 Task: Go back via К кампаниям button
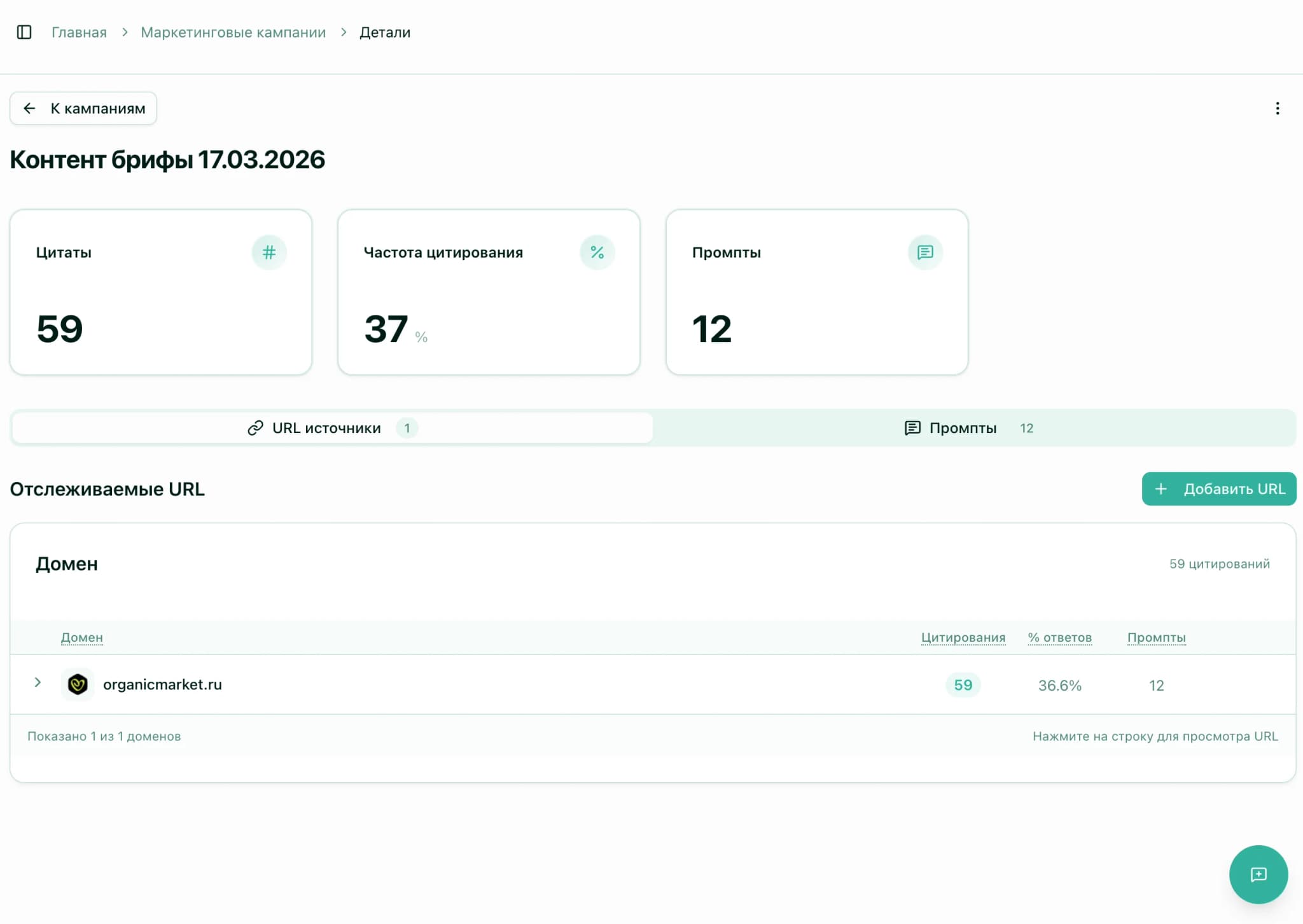click(83, 109)
